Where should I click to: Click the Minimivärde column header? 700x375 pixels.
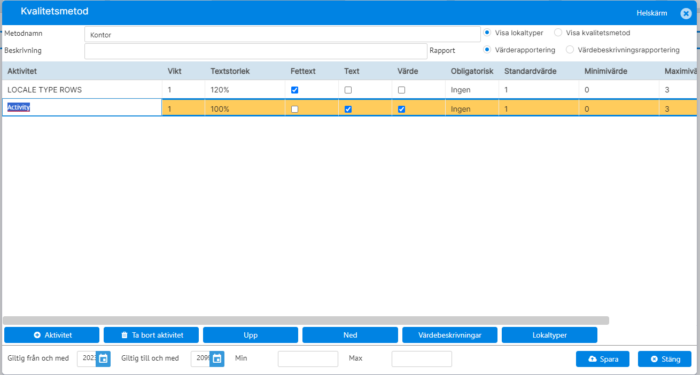tap(607, 71)
